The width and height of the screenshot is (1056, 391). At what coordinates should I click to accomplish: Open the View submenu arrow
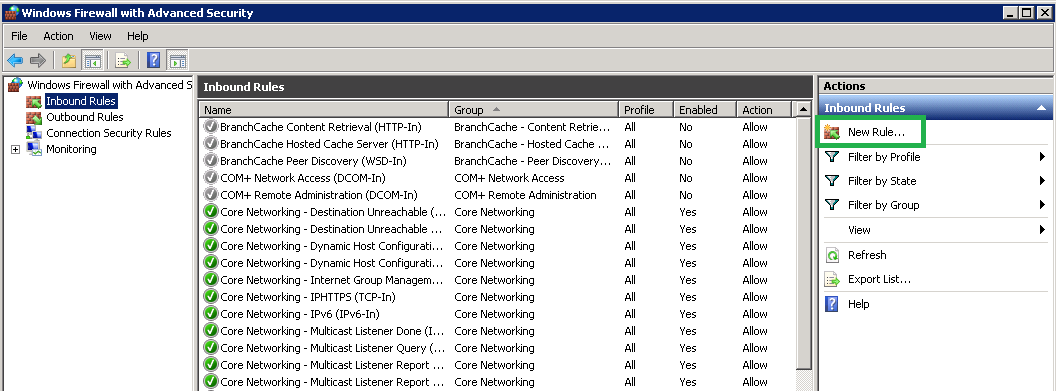pyautogui.click(x=1043, y=229)
